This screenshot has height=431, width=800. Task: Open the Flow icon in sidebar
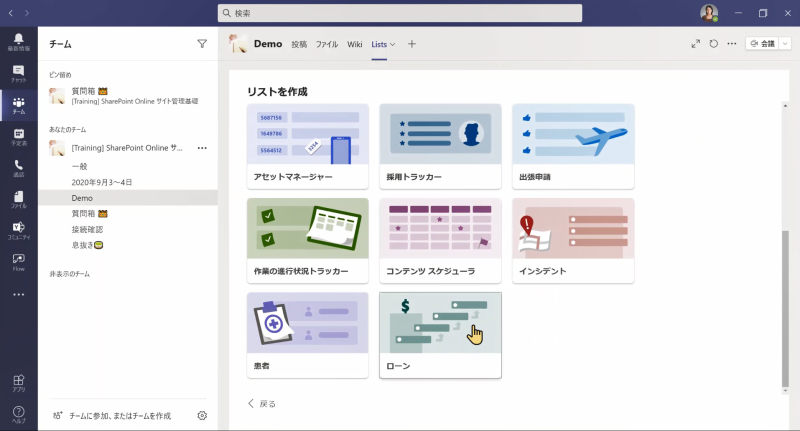coord(18,262)
